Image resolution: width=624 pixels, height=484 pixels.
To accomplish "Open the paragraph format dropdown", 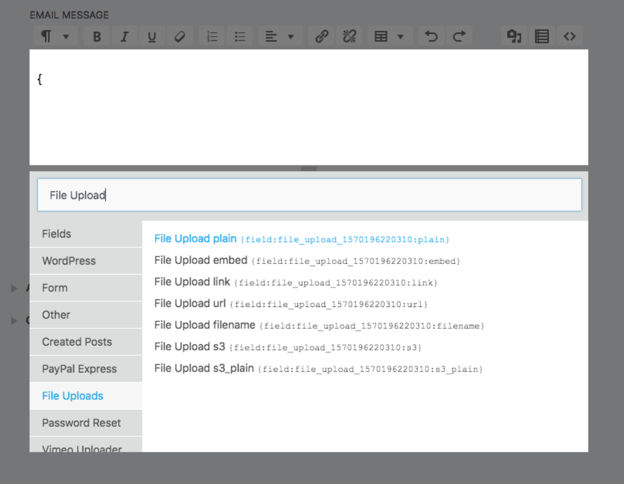I will coord(55,37).
